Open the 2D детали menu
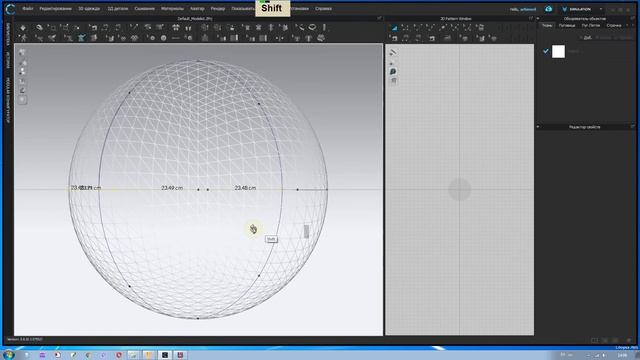 [x=118, y=9]
